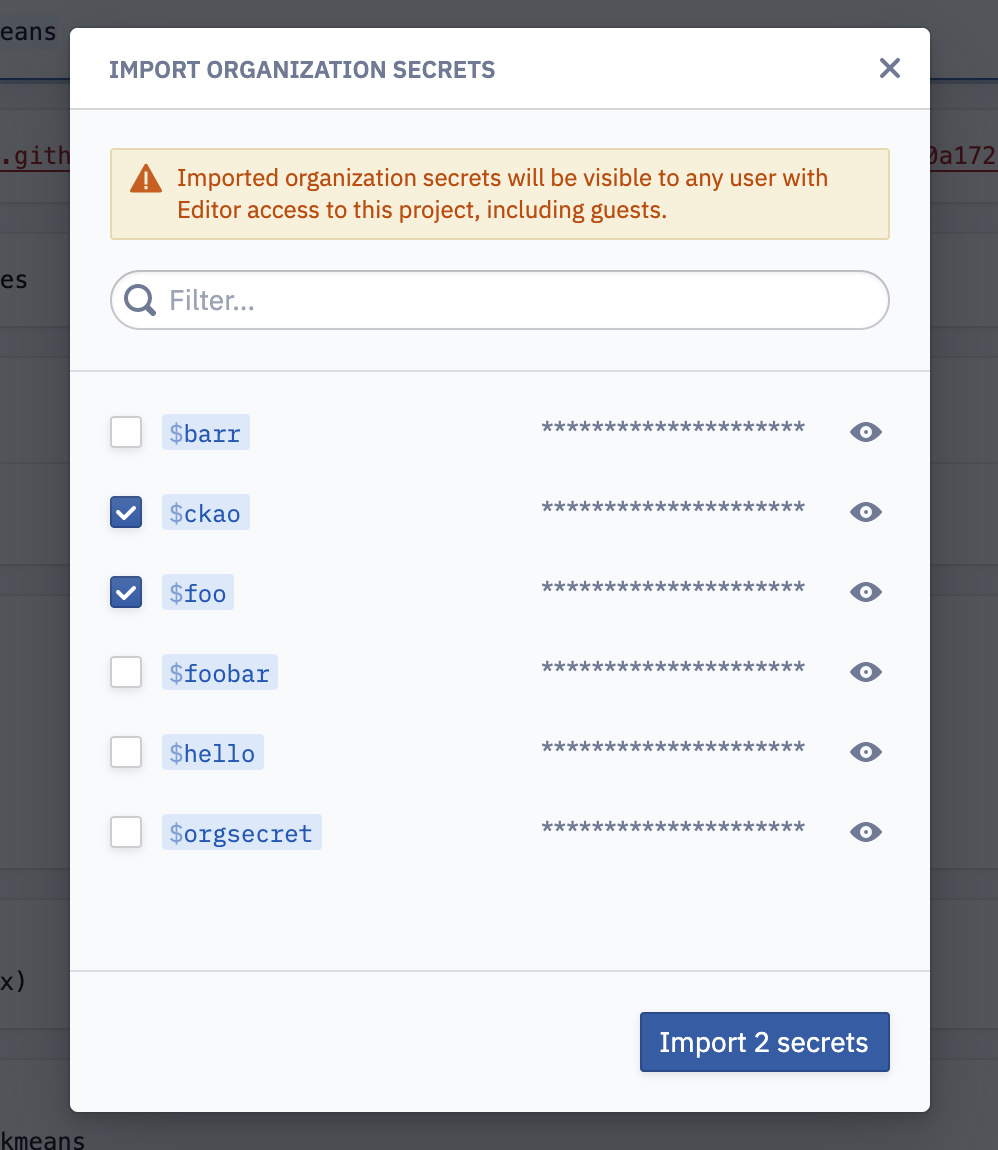Check the $barr secret checkbox
The width and height of the screenshot is (998, 1150).
pyautogui.click(x=126, y=432)
